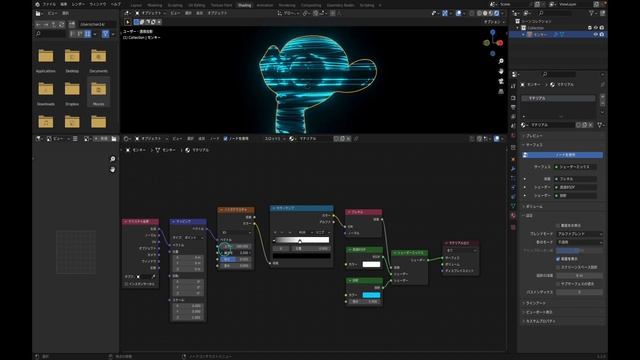The width and height of the screenshot is (640, 360).
Task: Switch the file browser to vertical list display
Action: click(72, 34)
